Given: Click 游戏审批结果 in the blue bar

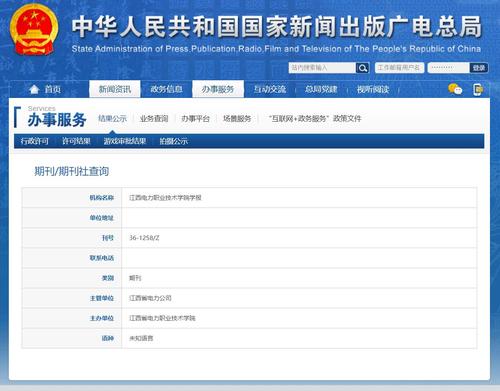Looking at the screenshot, I should (x=125, y=141).
